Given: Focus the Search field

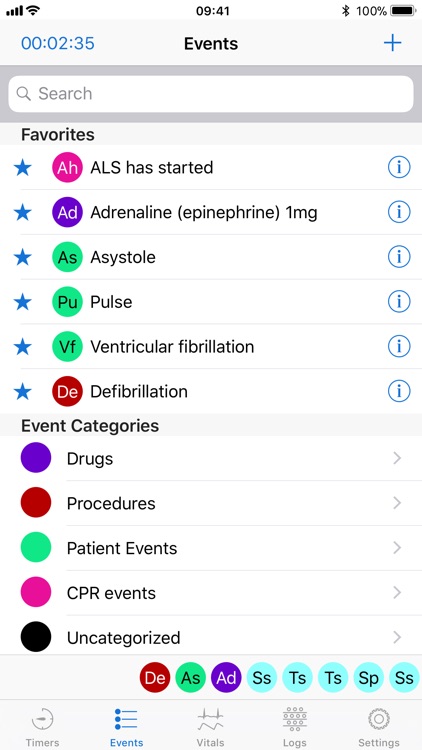Looking at the screenshot, I should point(211,94).
